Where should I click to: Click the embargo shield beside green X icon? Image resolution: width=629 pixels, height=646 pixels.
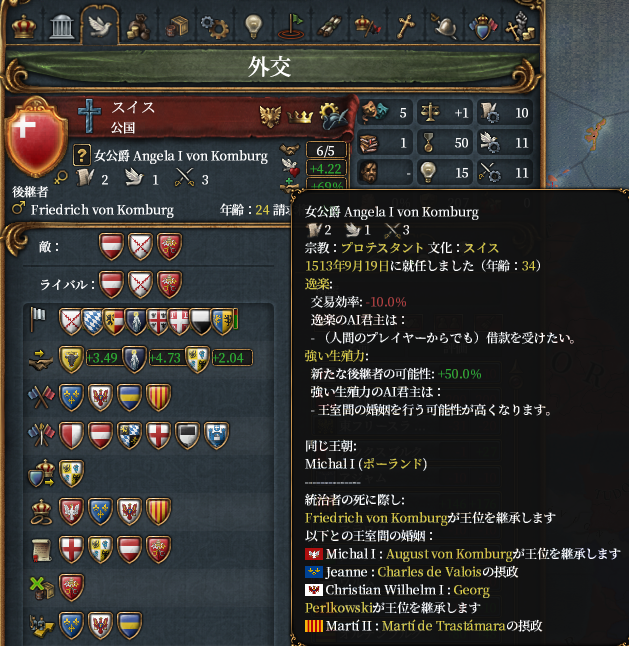(71, 587)
